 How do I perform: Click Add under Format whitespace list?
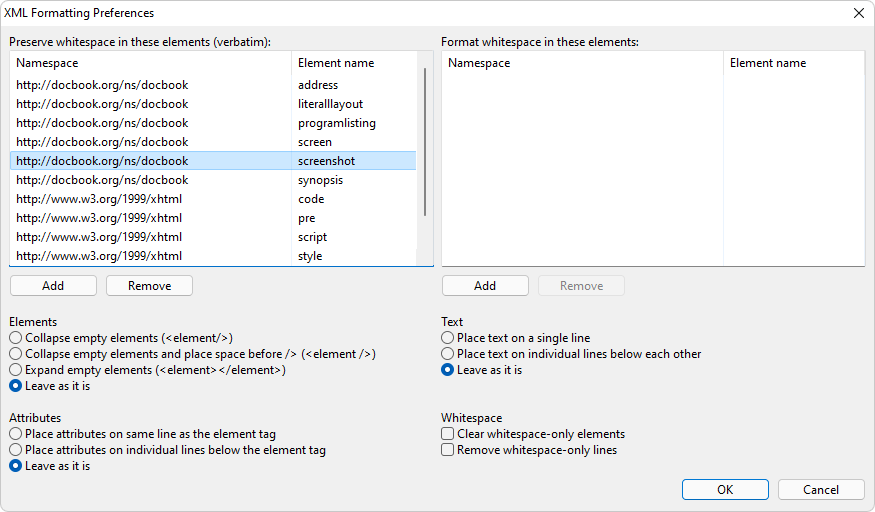pyautogui.click(x=485, y=285)
